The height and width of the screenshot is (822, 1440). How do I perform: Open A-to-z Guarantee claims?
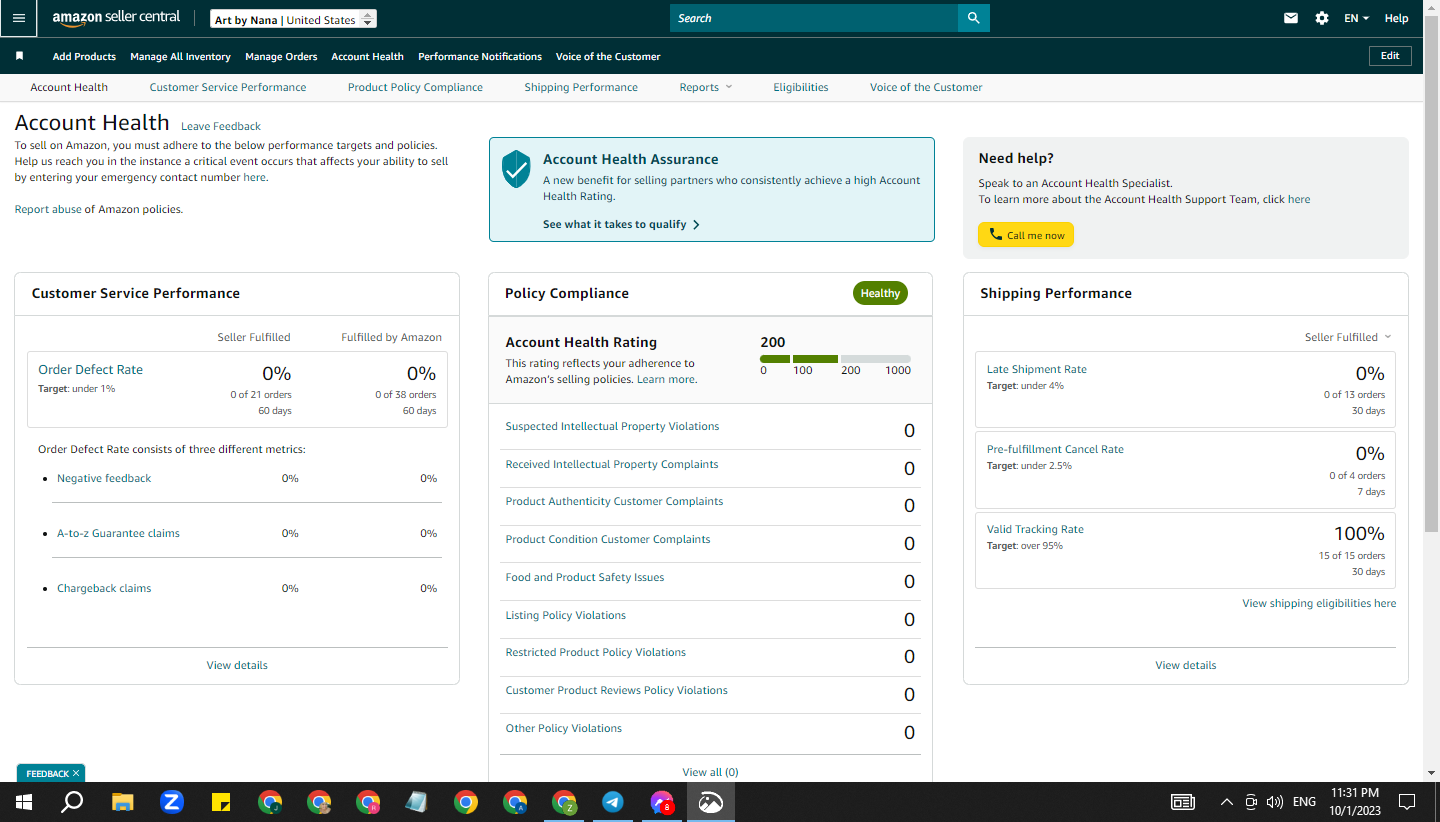tap(118, 533)
